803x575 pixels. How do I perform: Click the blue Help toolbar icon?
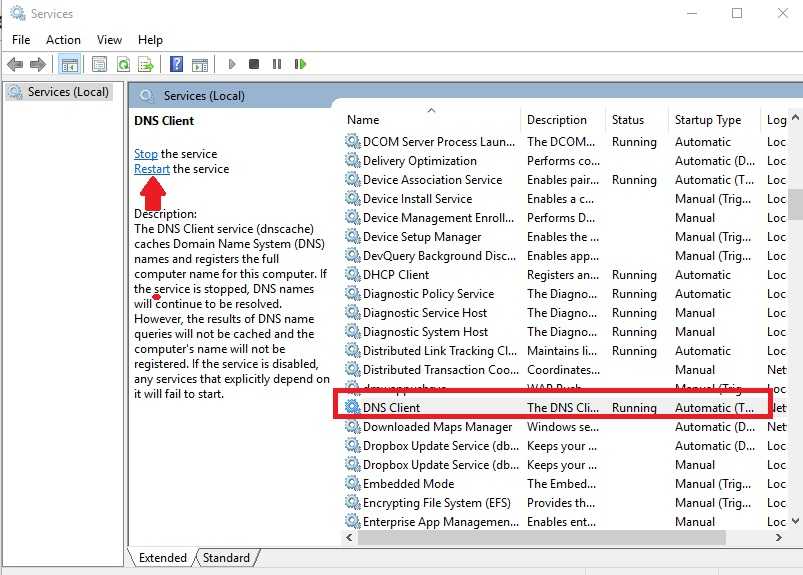coord(176,64)
